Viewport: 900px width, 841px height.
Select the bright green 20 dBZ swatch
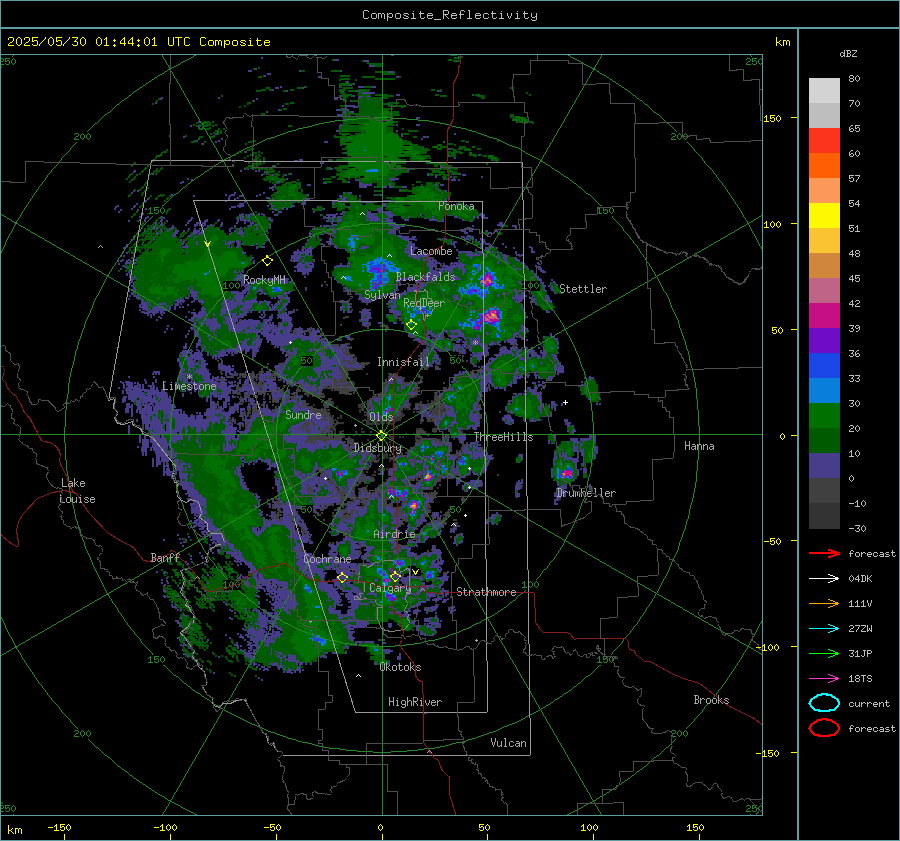824,415
